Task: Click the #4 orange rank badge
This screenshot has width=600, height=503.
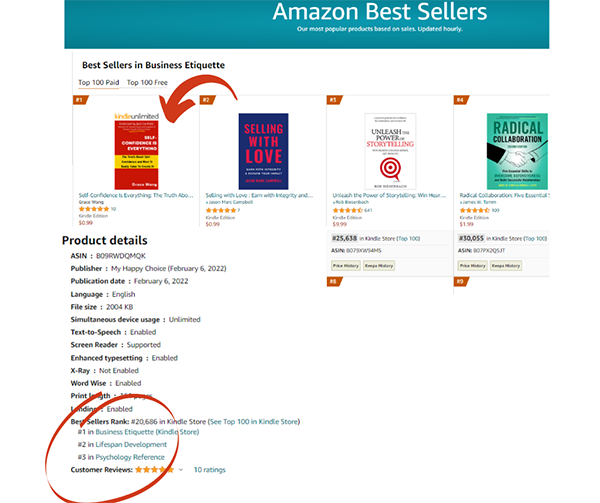Action: point(460,100)
